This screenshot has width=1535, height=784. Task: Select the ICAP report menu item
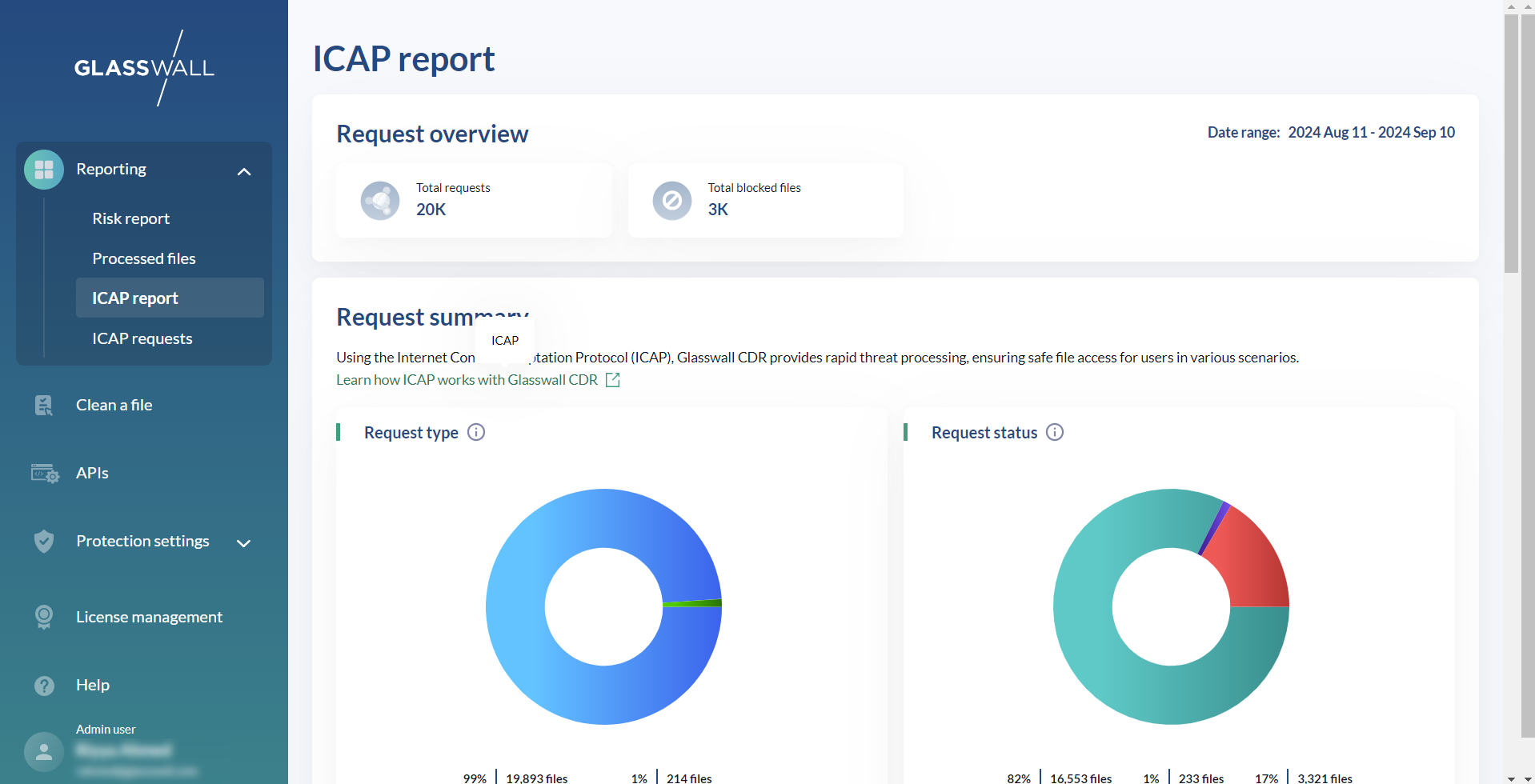pyautogui.click(x=170, y=298)
